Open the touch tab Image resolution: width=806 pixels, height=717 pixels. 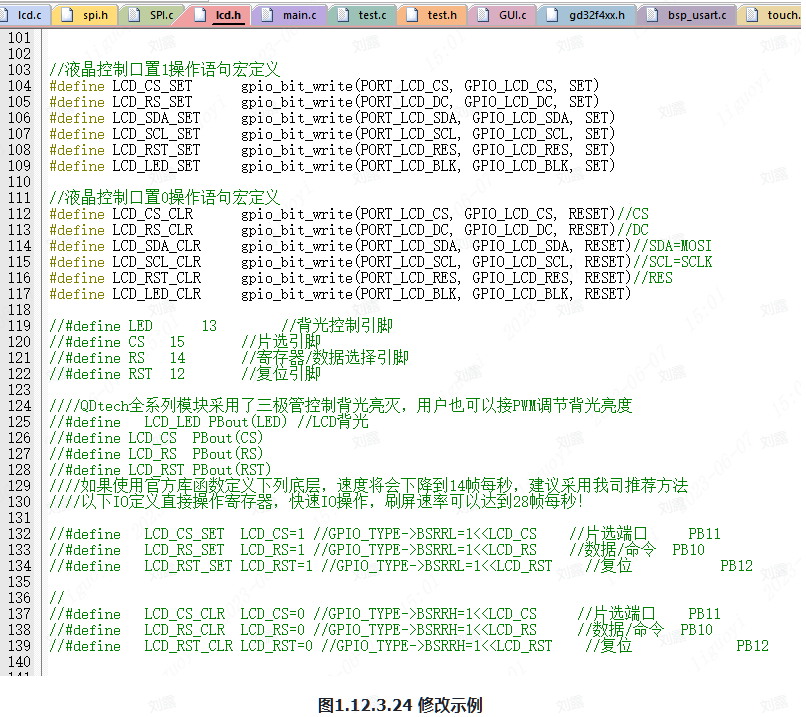[x=771, y=15]
